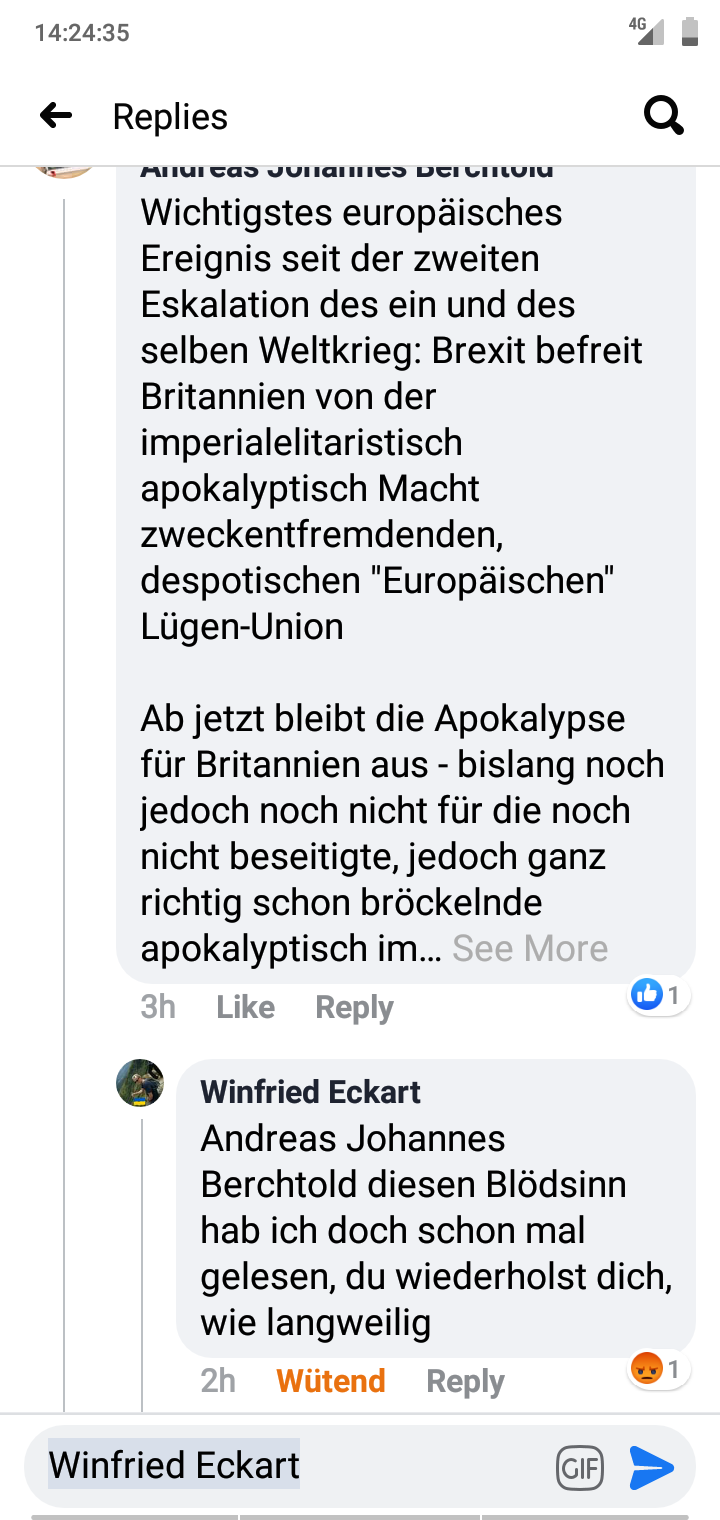Reply to Andreas Berchtold's comment
This screenshot has width=720, height=1520.
[x=354, y=1007]
